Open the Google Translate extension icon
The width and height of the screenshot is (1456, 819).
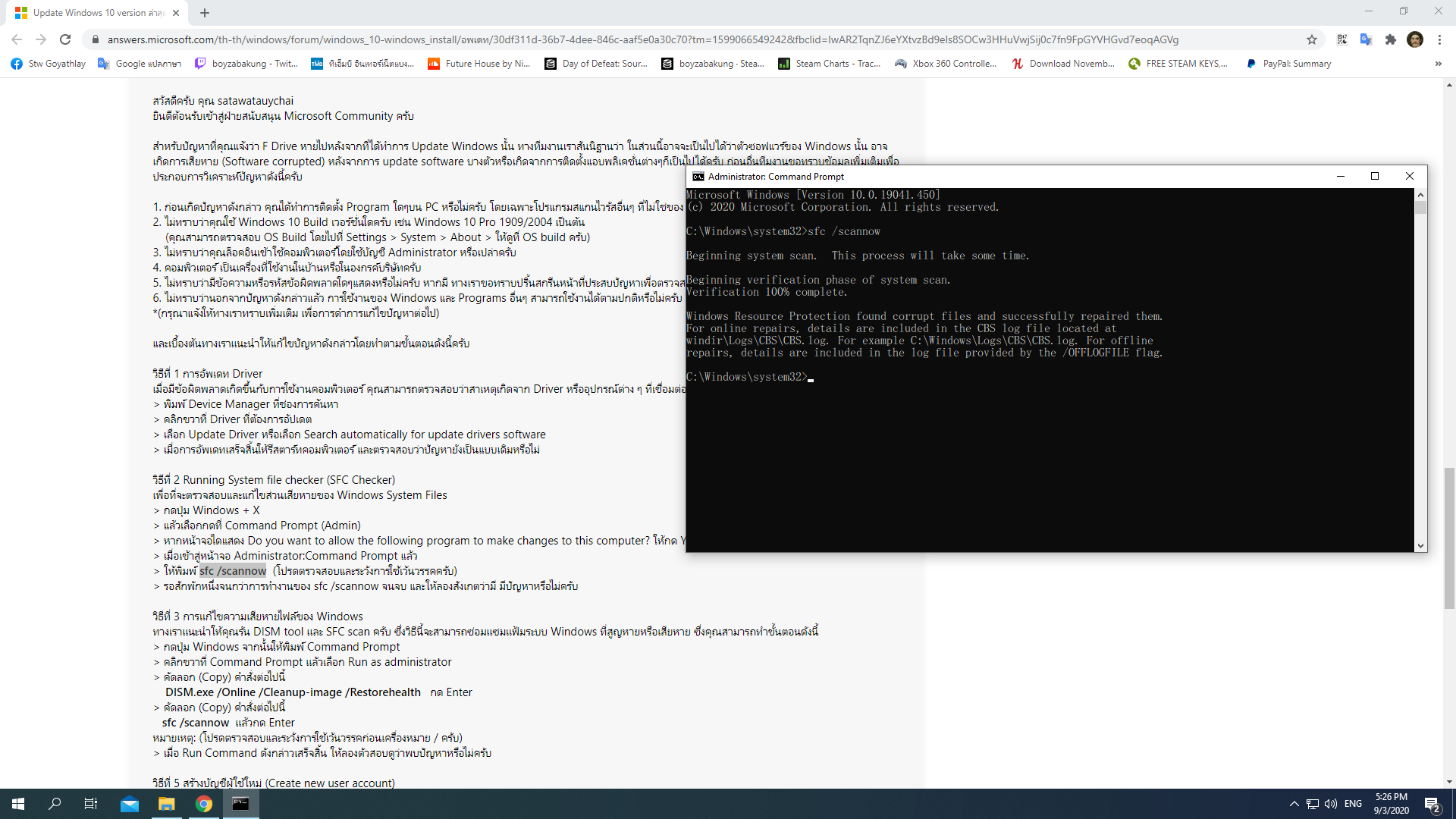[x=1366, y=39]
